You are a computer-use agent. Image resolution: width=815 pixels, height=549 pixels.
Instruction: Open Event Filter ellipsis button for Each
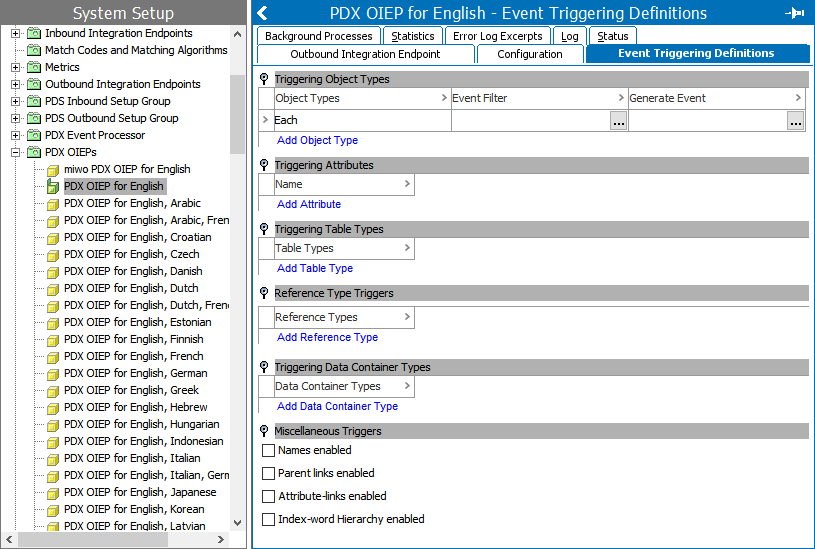[x=619, y=121]
